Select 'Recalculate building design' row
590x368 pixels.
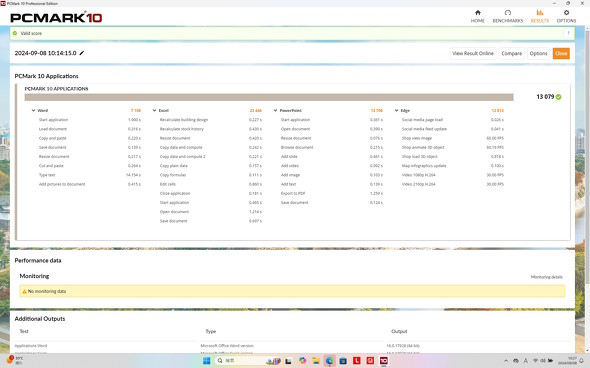point(211,120)
